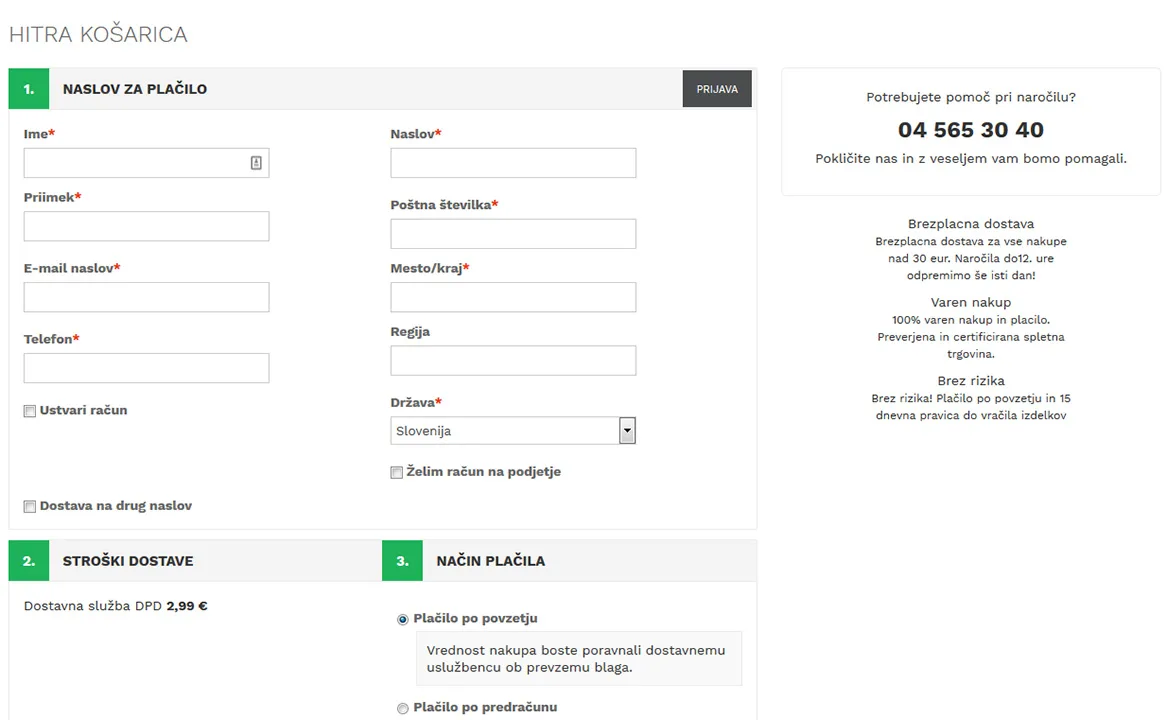Click the phone number 04 565 30 40
This screenshot has width=1170, height=720.
point(971,130)
